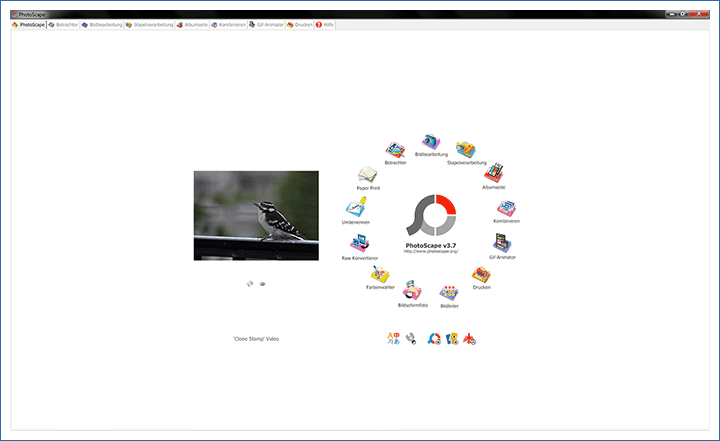Image resolution: width=720 pixels, height=441 pixels.
Task: Click the PhotoScape logo update icon
Action: [x=434, y=339]
